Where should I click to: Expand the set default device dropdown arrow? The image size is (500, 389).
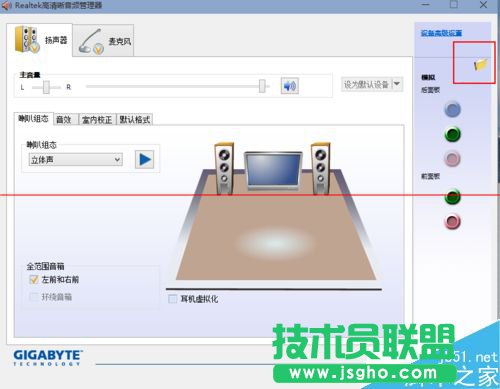397,84
